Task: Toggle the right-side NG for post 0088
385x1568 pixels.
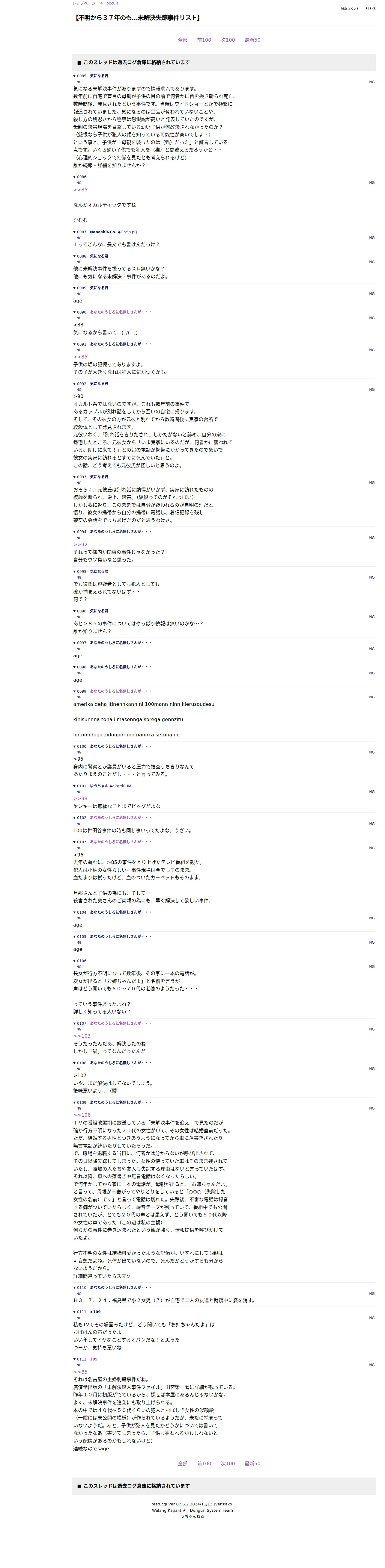Action: coord(372,262)
